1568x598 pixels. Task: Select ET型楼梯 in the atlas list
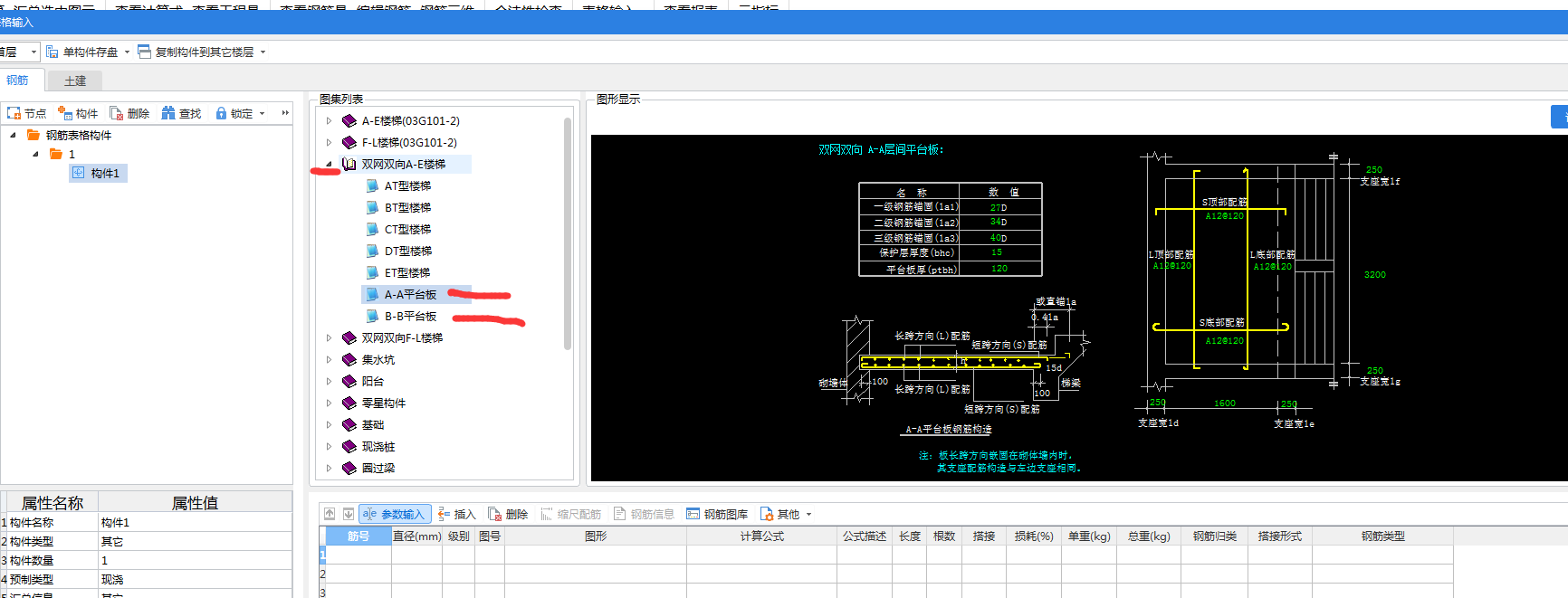click(407, 272)
